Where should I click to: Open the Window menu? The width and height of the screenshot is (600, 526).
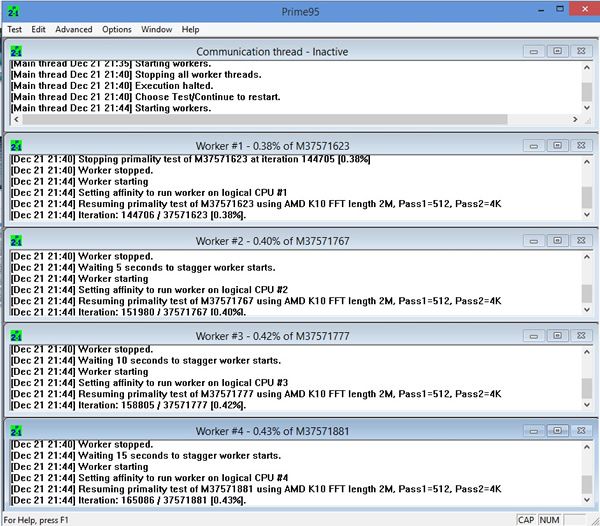point(157,29)
